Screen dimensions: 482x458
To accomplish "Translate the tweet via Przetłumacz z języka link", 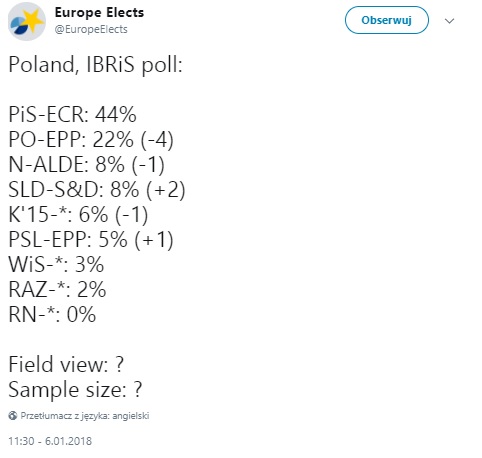I will (x=85, y=416).
